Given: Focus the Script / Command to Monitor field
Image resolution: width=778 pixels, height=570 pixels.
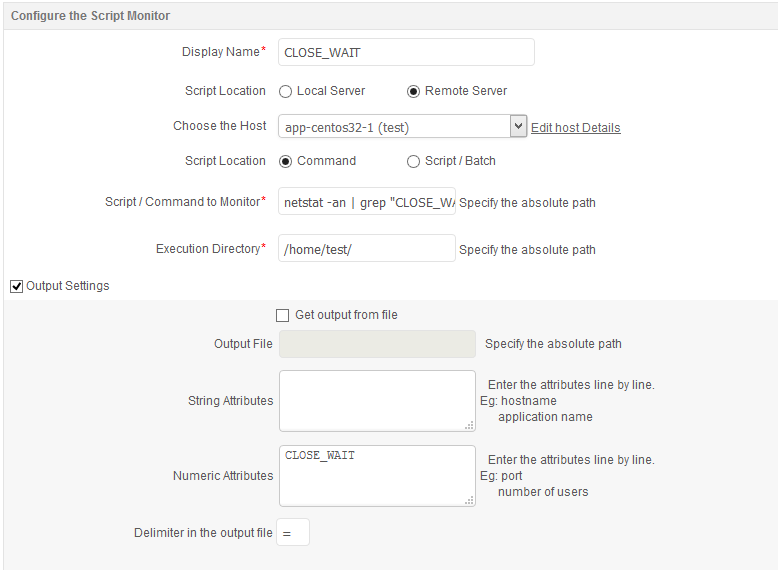Looking at the screenshot, I should [x=367, y=202].
